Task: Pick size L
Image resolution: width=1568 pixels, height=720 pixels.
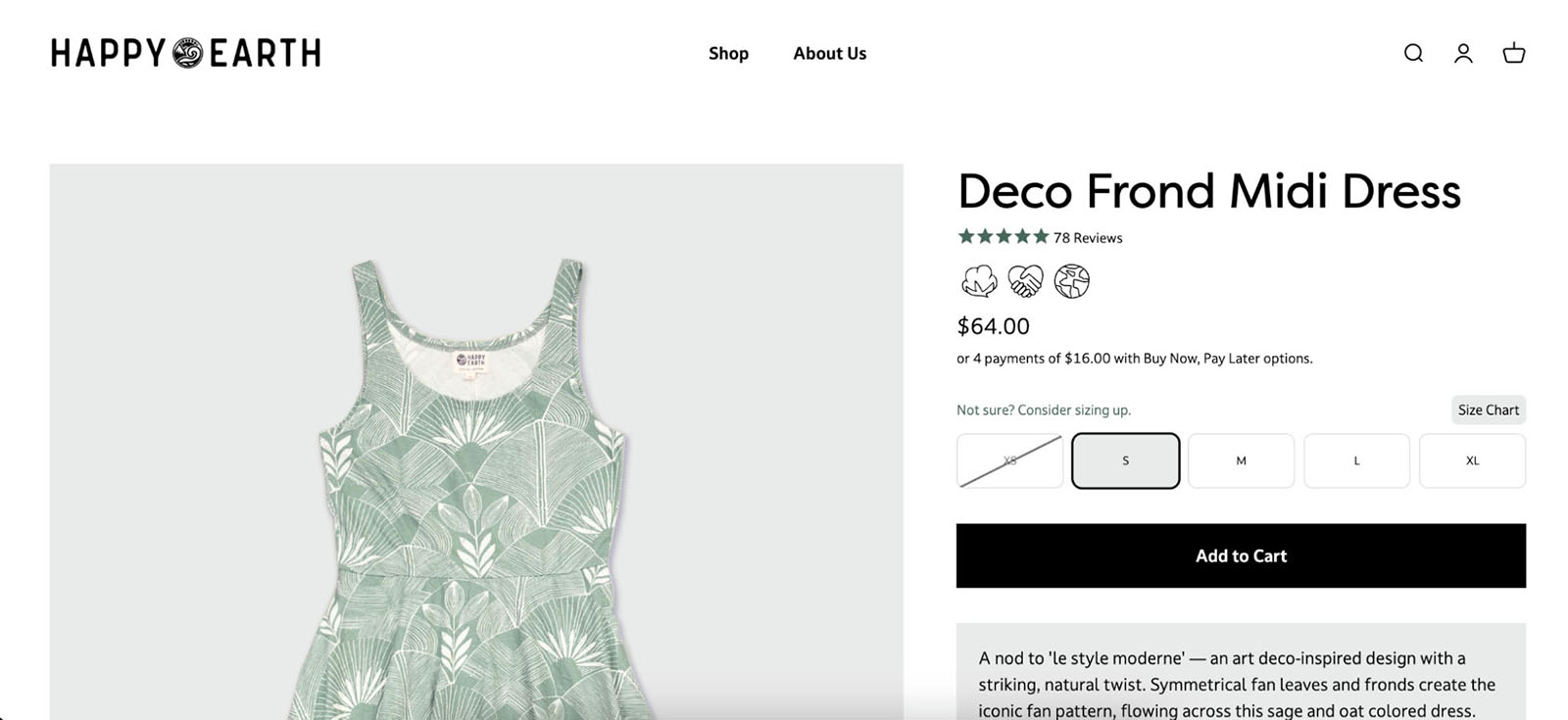Action: (1356, 460)
